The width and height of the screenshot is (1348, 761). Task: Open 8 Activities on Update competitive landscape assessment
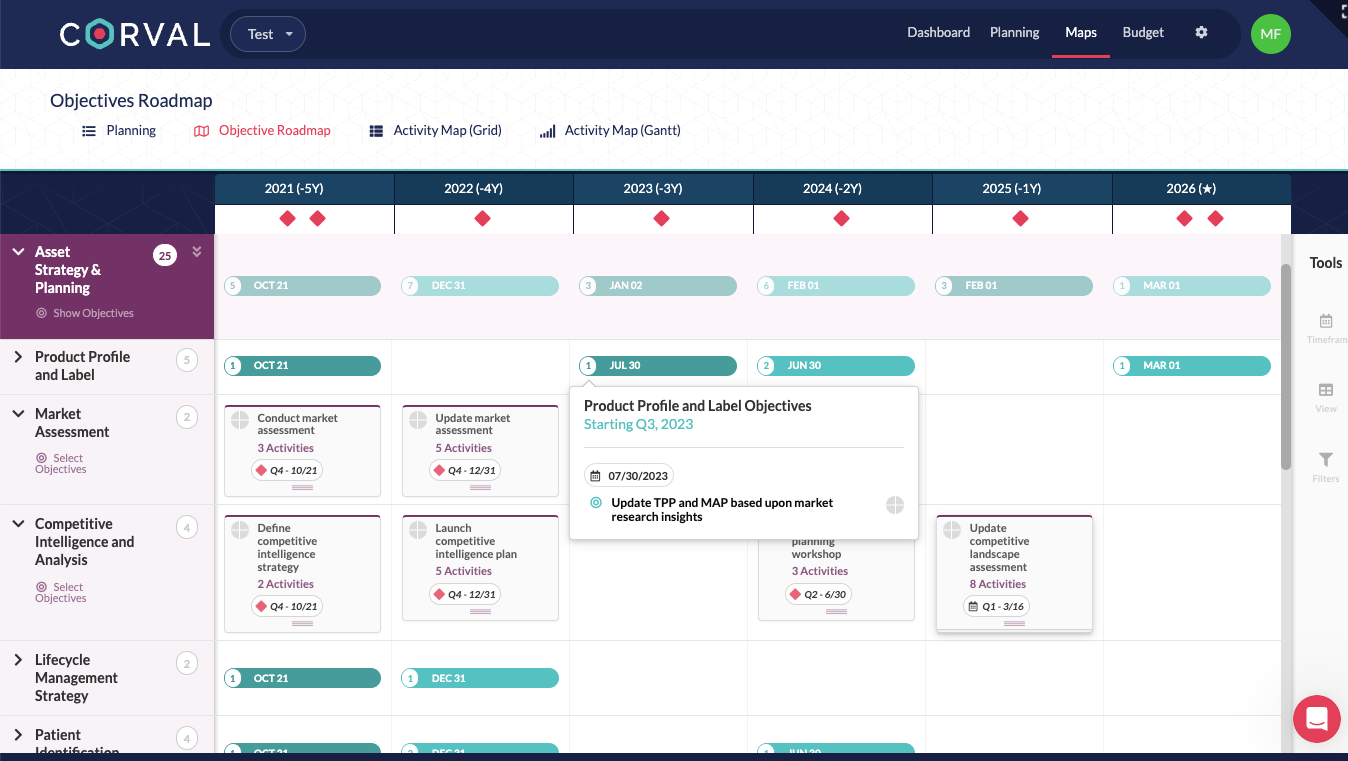[x=997, y=584]
